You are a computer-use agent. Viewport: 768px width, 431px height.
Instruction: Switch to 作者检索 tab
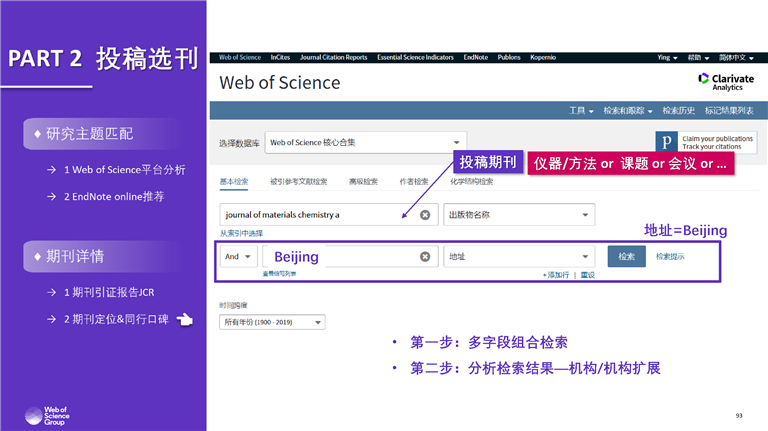414,182
